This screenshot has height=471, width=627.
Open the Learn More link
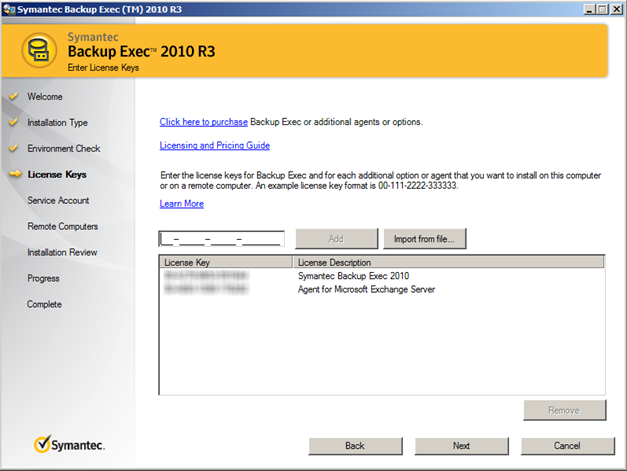click(x=182, y=204)
